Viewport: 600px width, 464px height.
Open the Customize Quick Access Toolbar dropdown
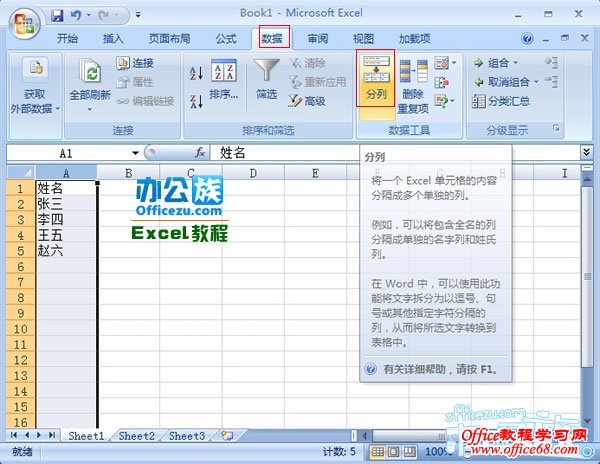[x=138, y=15]
